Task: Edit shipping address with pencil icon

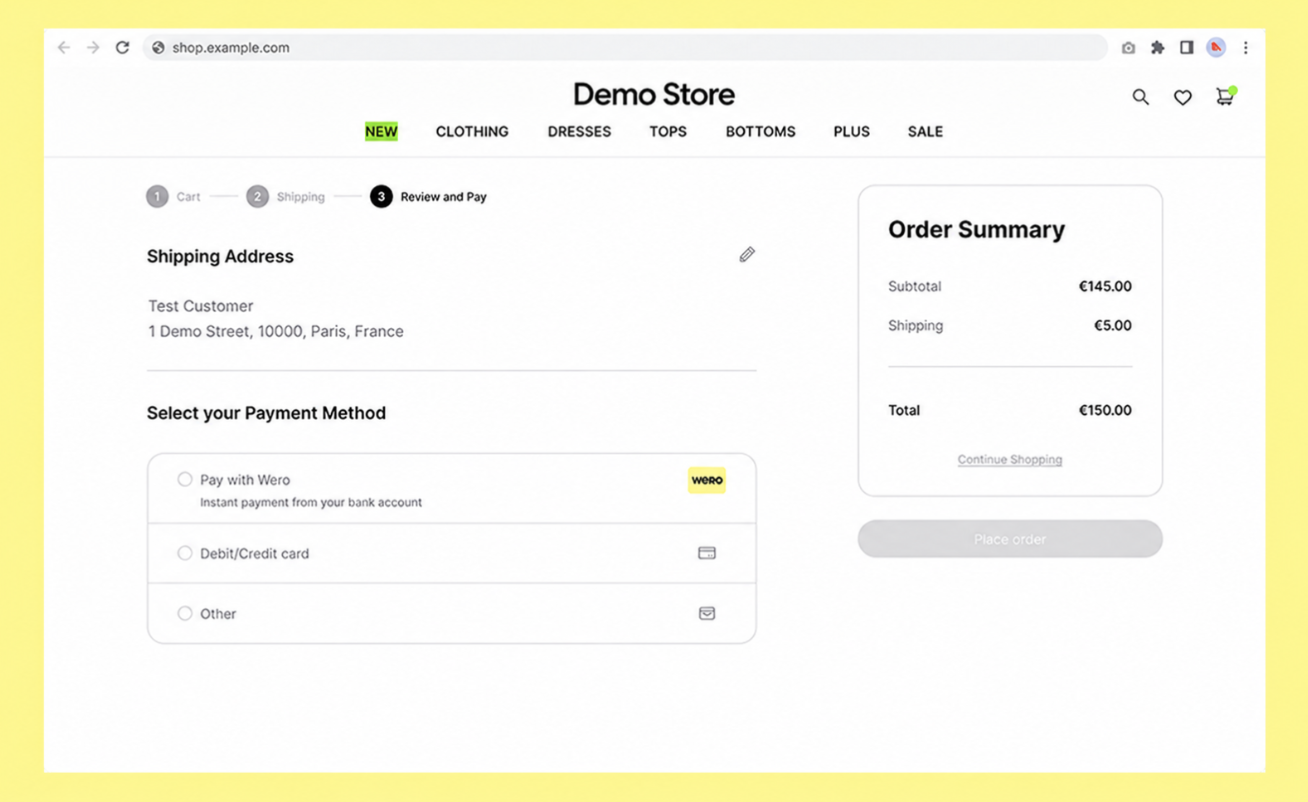Action: coord(747,255)
